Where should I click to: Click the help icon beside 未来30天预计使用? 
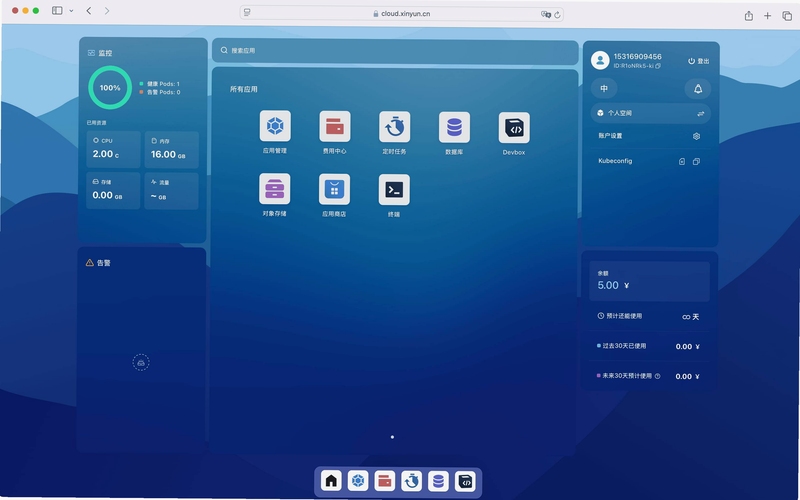pyautogui.click(x=657, y=376)
